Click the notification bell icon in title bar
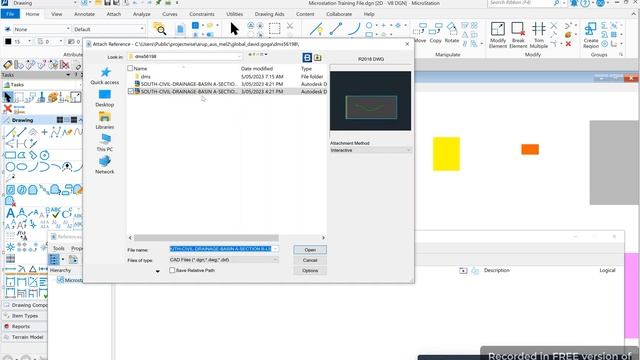Image resolution: width=640 pixels, height=360 pixels. tap(574, 3)
